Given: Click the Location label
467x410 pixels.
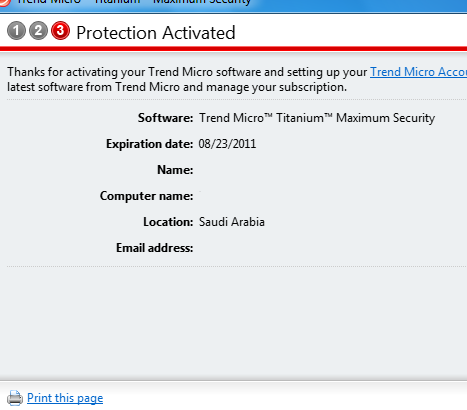Looking at the screenshot, I should (x=168, y=222).
